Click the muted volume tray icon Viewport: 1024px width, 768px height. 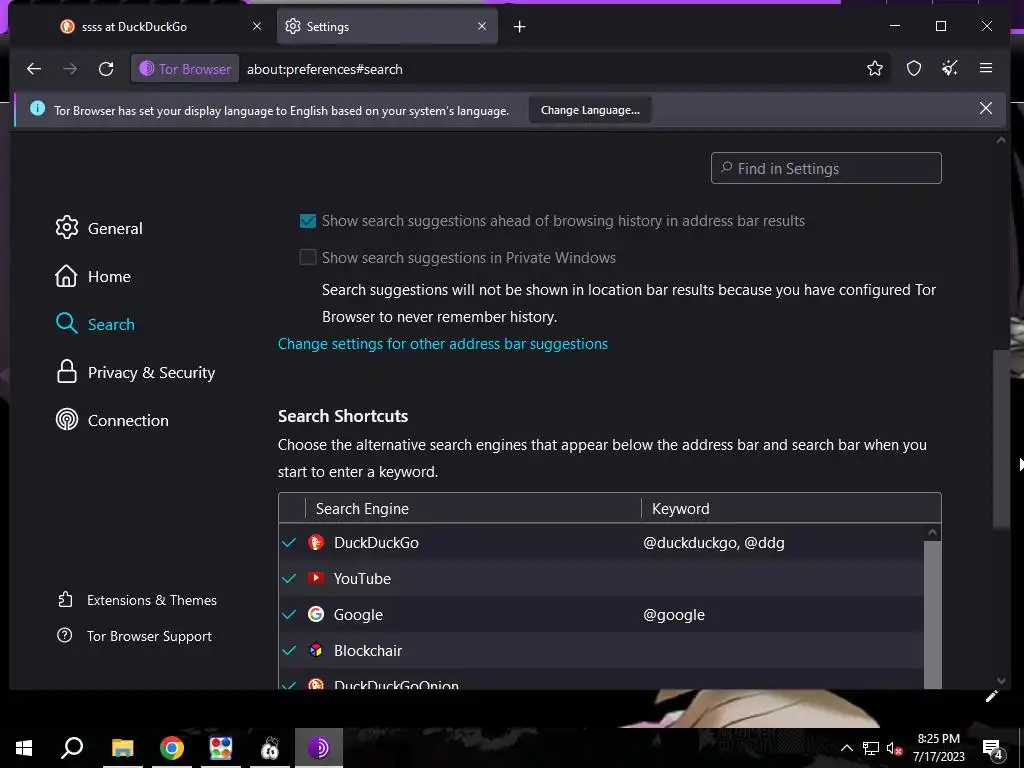[x=894, y=748]
